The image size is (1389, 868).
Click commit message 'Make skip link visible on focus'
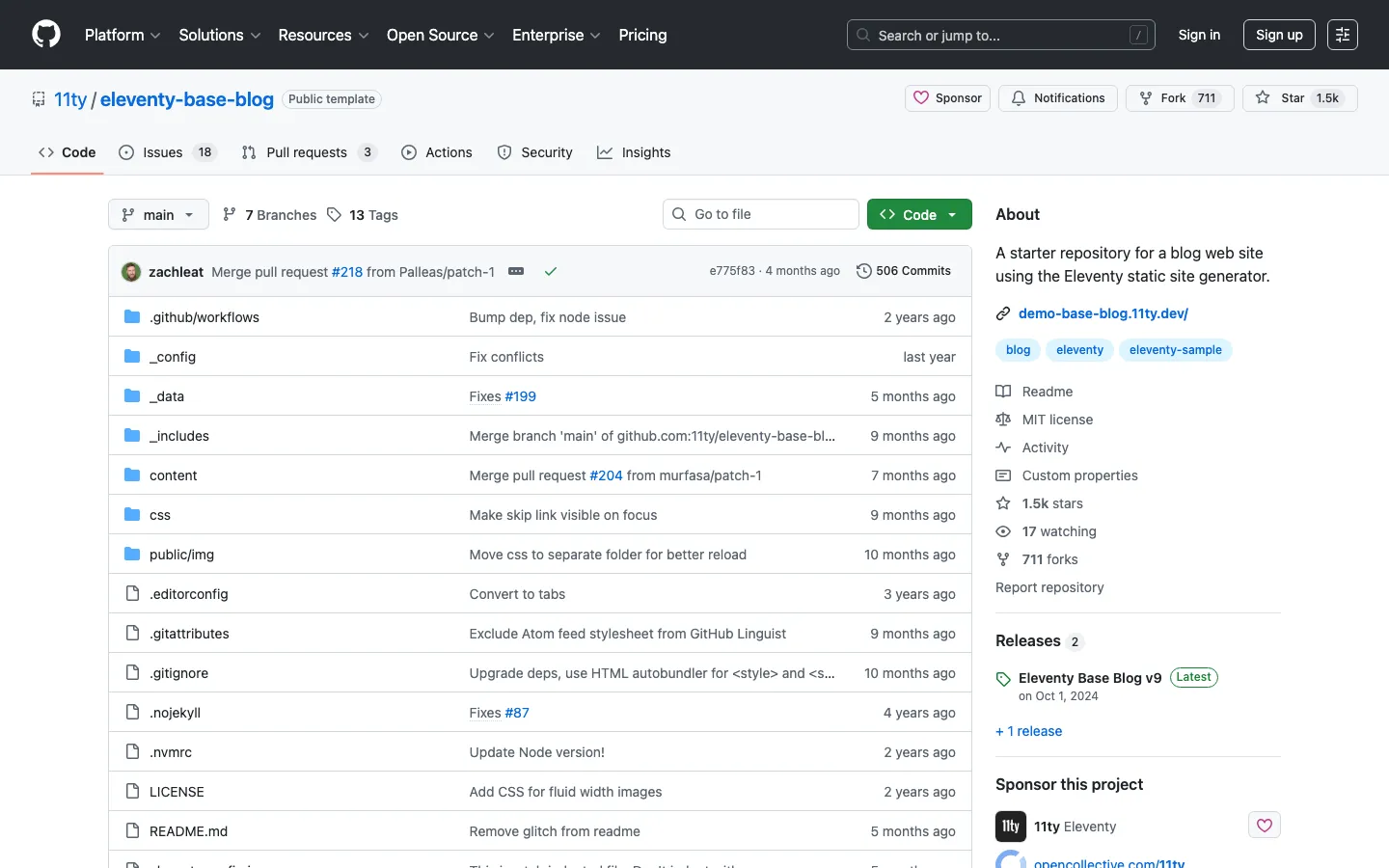(563, 515)
